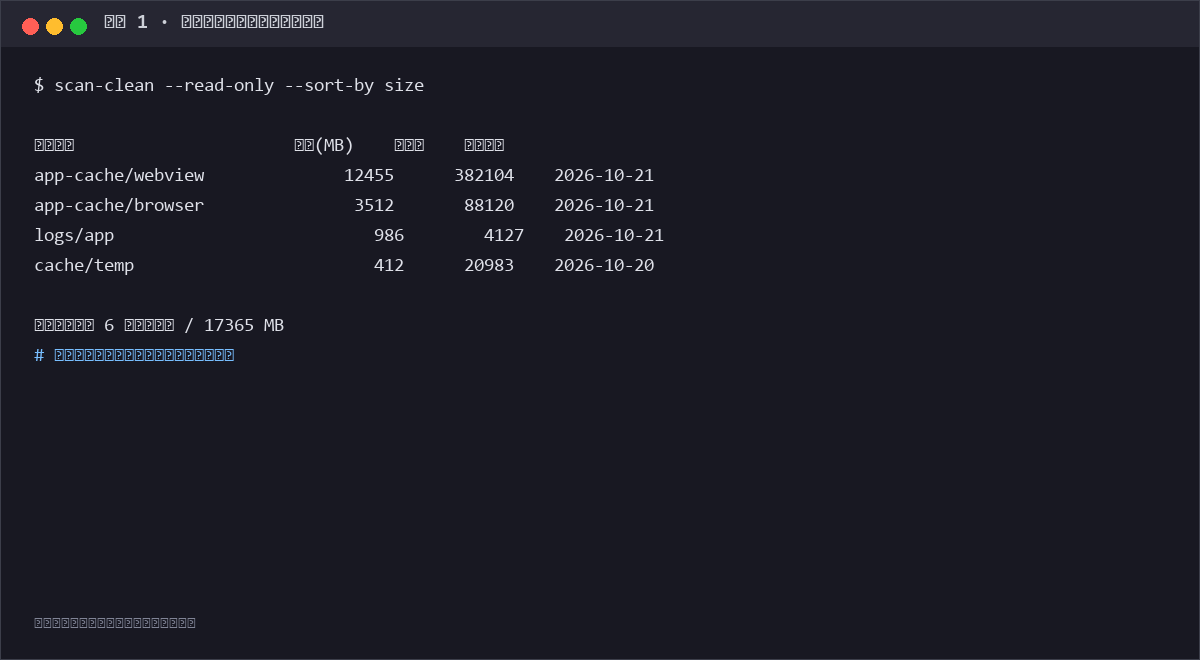Select the date "2026-10-20"
Image resolution: width=1200 pixels, height=660 pixels.
[x=604, y=265]
